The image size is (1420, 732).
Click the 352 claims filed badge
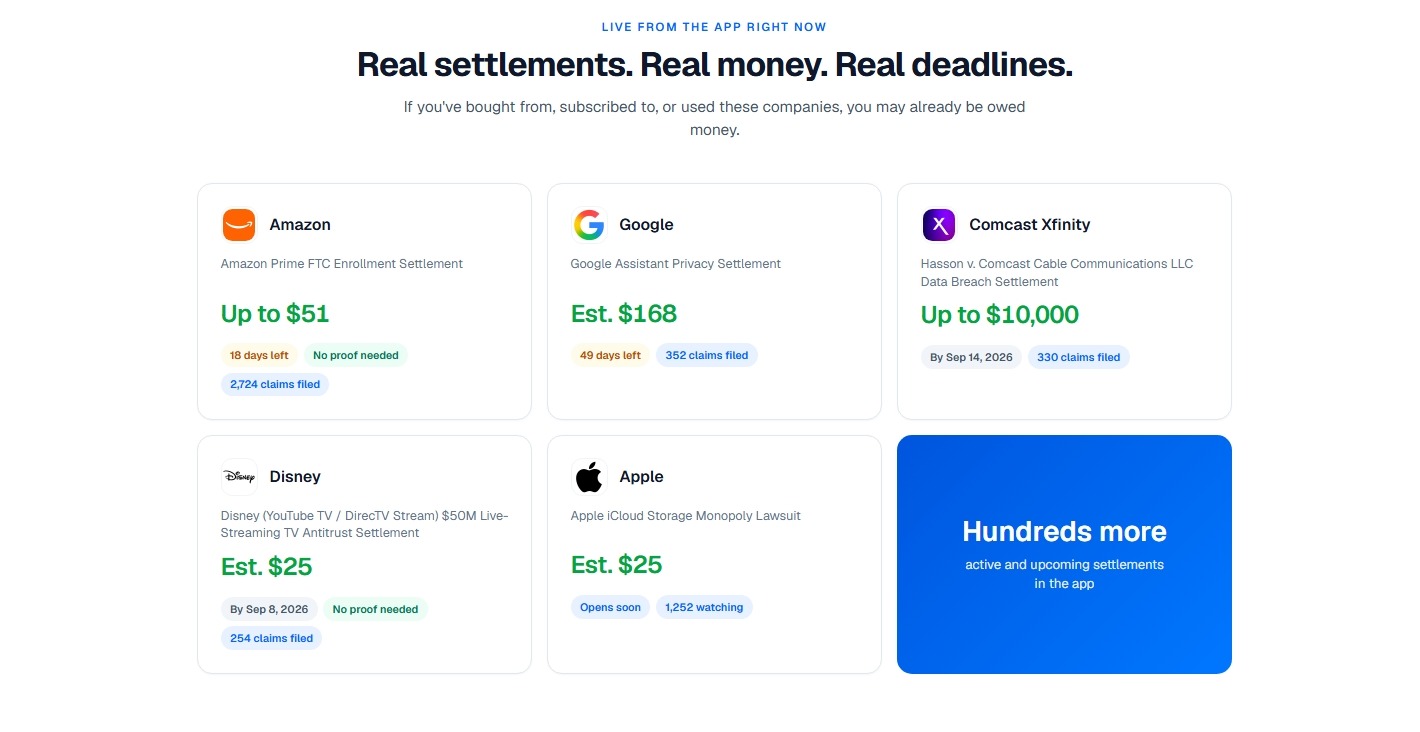[707, 355]
